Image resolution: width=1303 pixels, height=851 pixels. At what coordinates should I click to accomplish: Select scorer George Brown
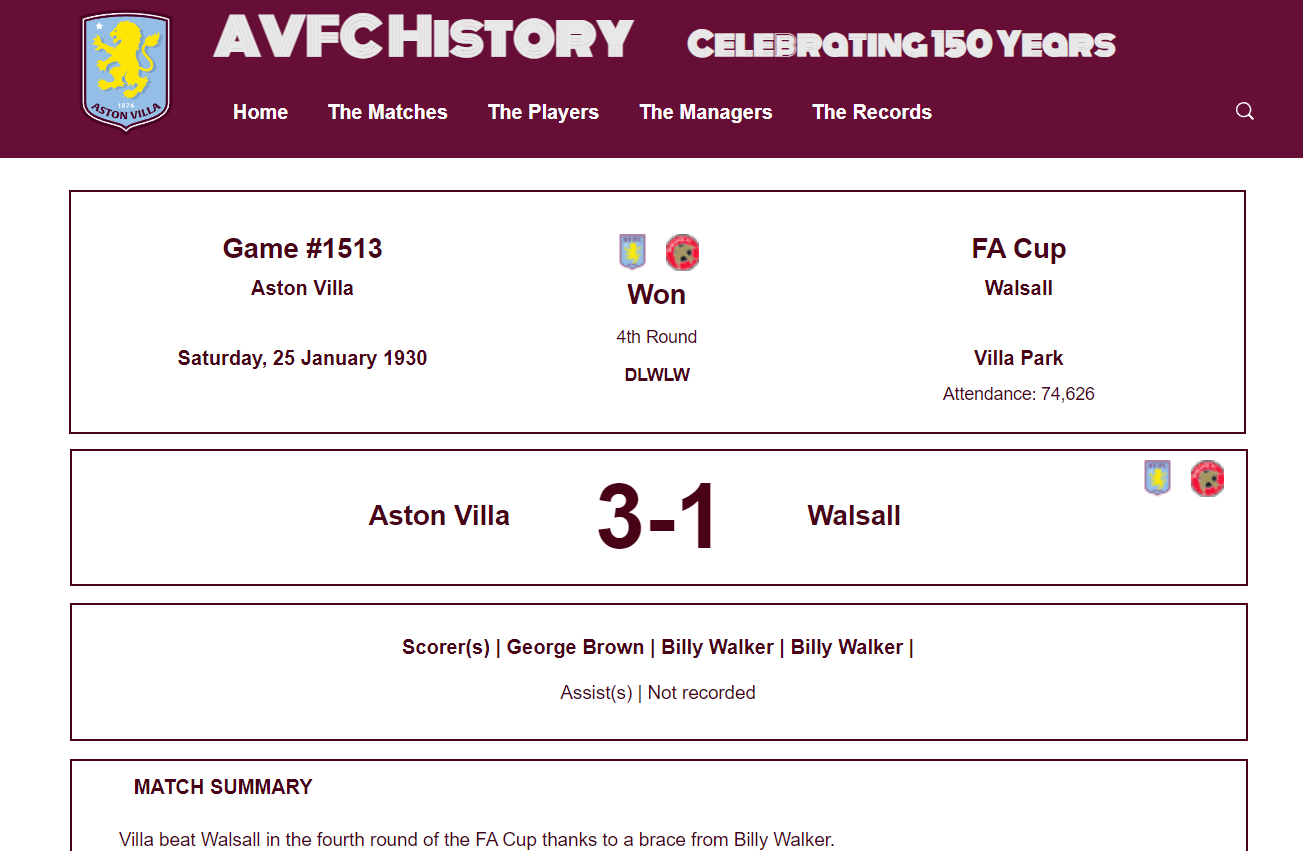[x=575, y=647]
